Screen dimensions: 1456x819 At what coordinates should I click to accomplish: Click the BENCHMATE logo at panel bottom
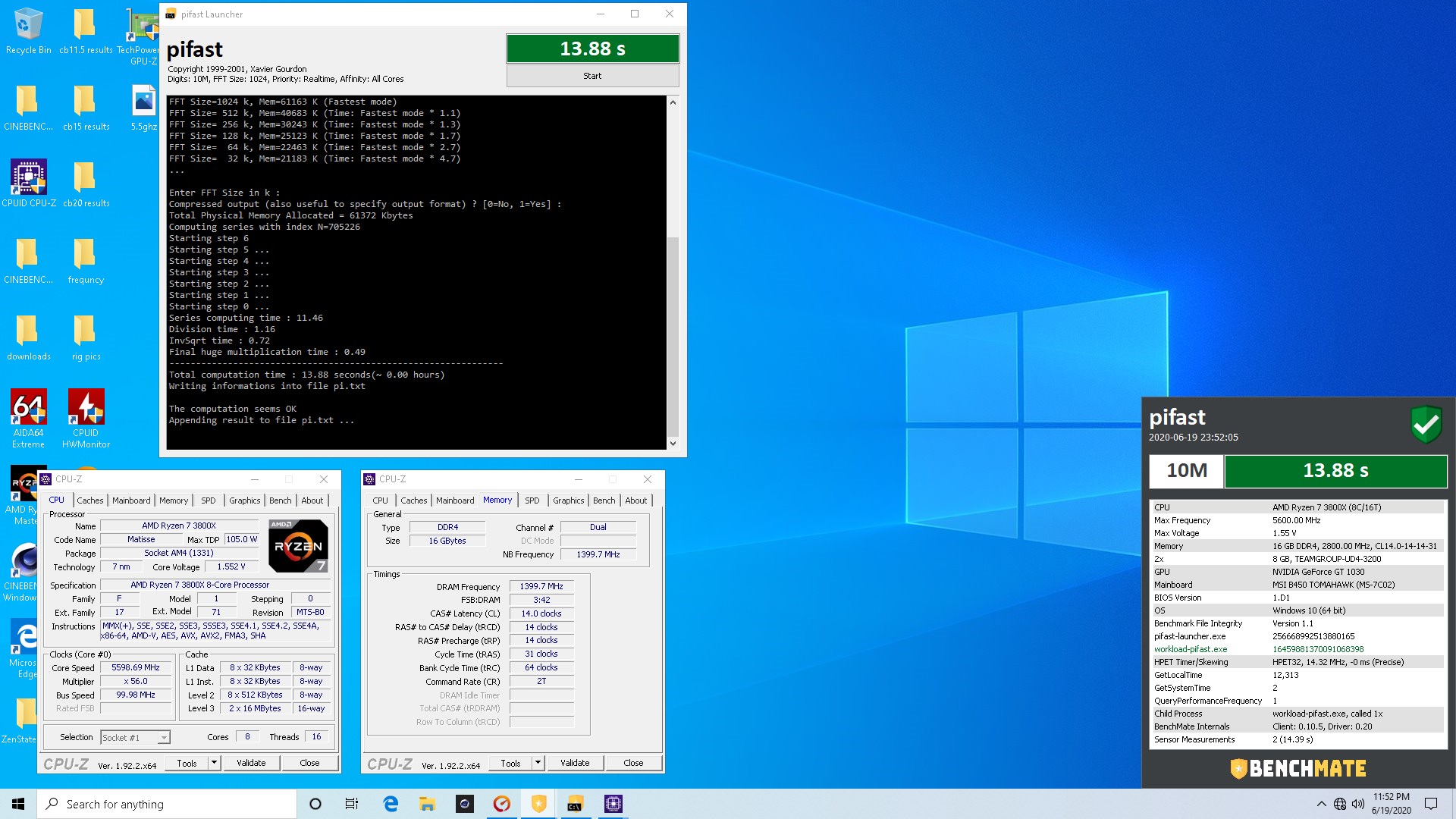[1298, 768]
